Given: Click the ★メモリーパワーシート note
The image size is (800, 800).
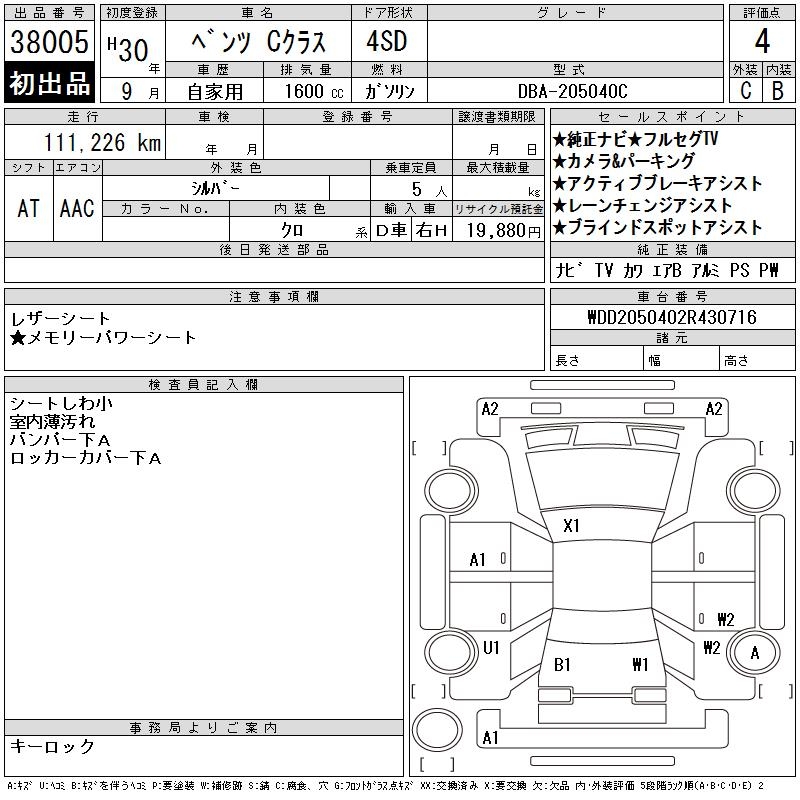Looking at the screenshot, I should tap(103, 338).
